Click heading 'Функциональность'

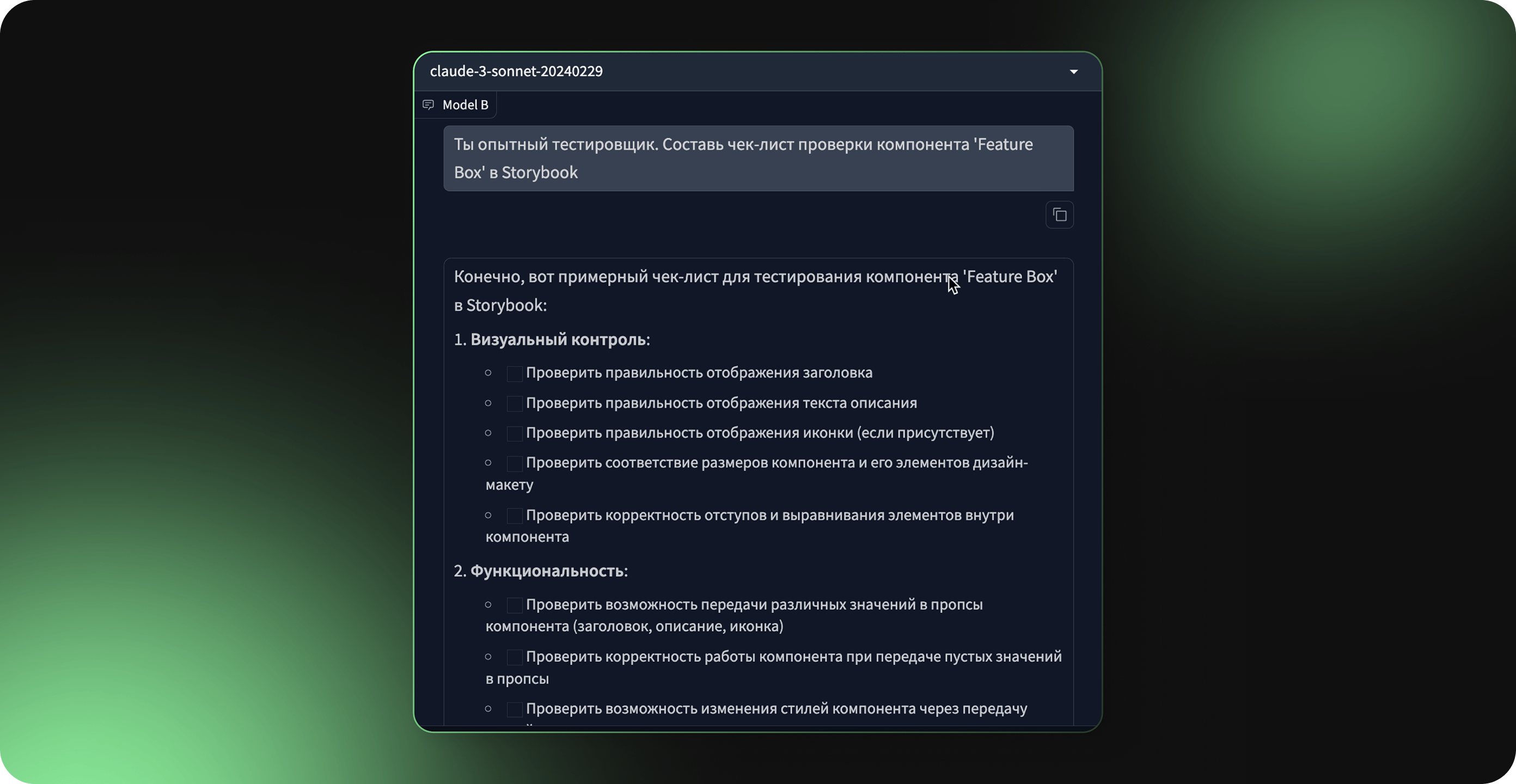(547, 571)
